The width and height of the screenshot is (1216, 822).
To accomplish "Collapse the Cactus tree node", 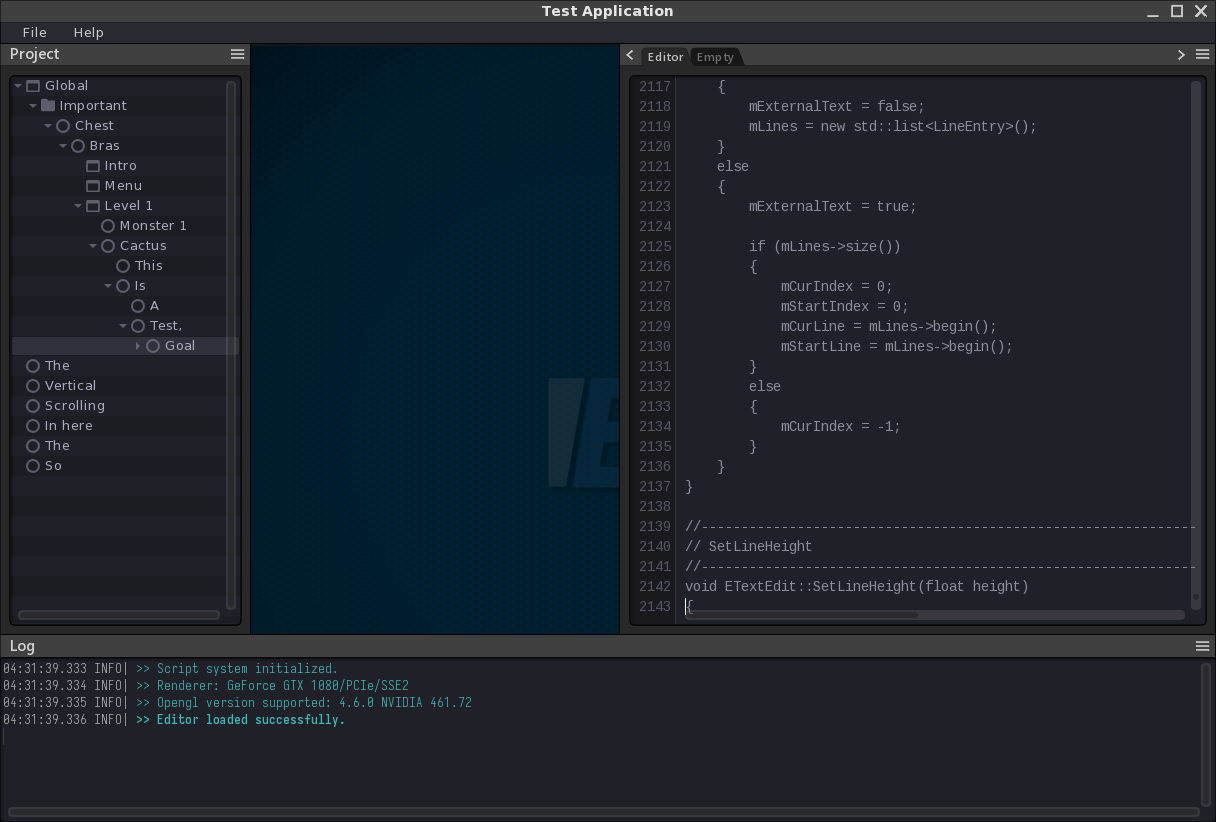I will [93, 246].
